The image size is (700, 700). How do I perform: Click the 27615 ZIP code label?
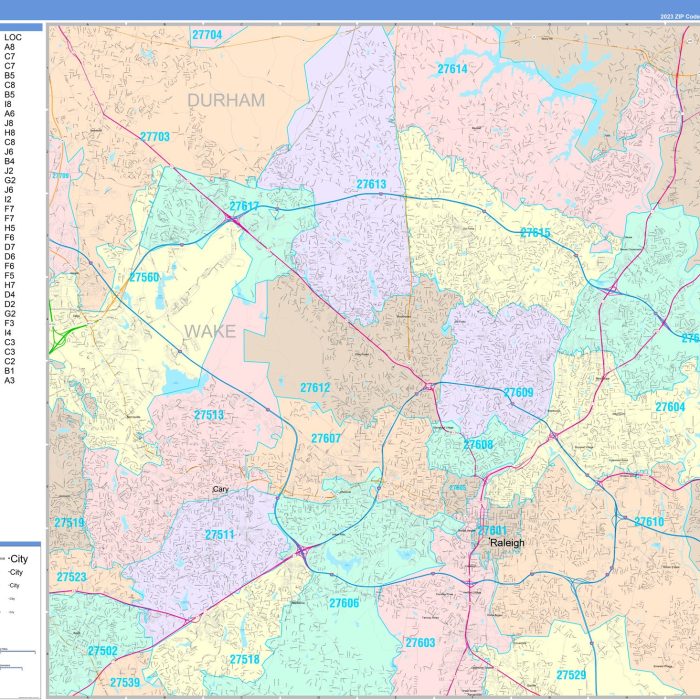click(535, 233)
